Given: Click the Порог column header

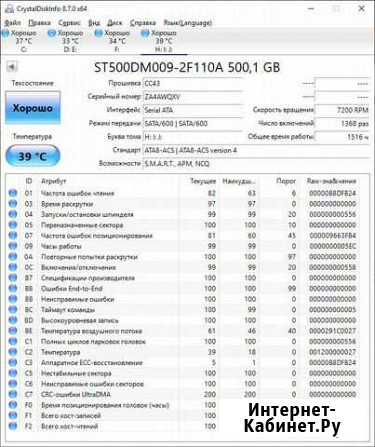Looking at the screenshot, I should pyautogui.click(x=286, y=181).
